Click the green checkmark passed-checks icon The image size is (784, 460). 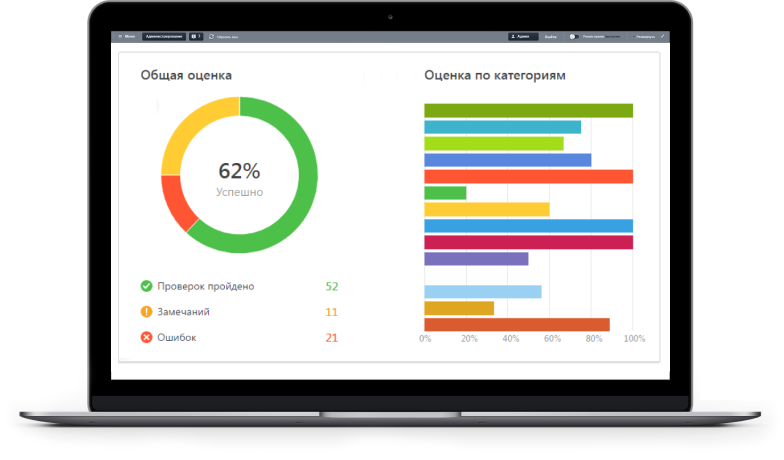[x=147, y=286]
